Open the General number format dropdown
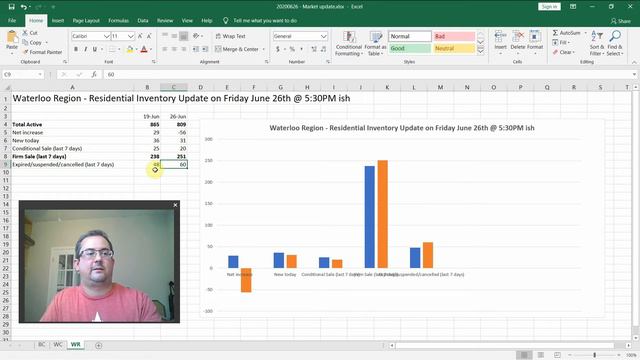Image resolution: width=640 pixels, height=360 pixels. [323, 36]
